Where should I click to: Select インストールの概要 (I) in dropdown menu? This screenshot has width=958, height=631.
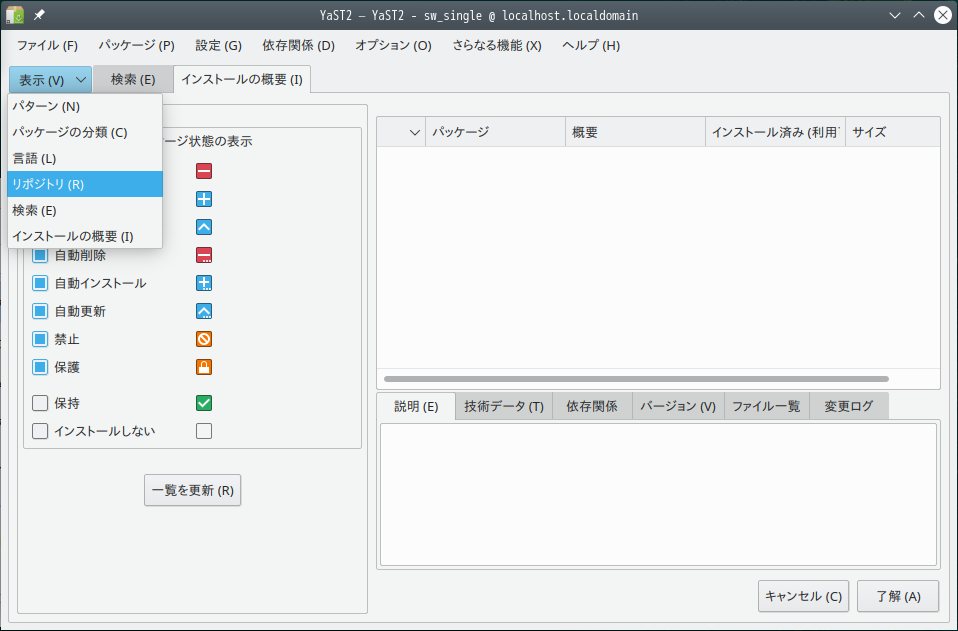85,236
